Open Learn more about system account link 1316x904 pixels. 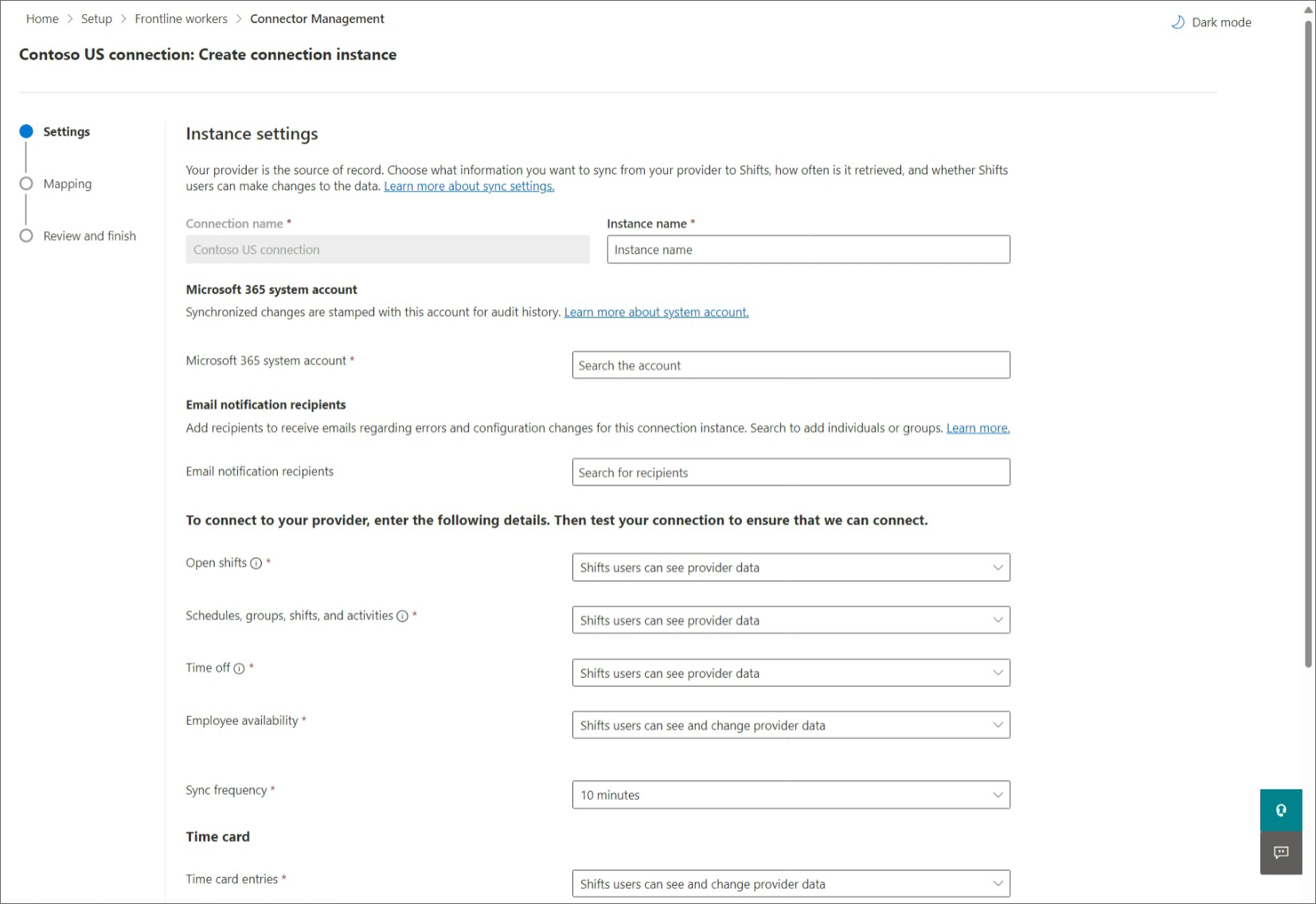coord(656,312)
